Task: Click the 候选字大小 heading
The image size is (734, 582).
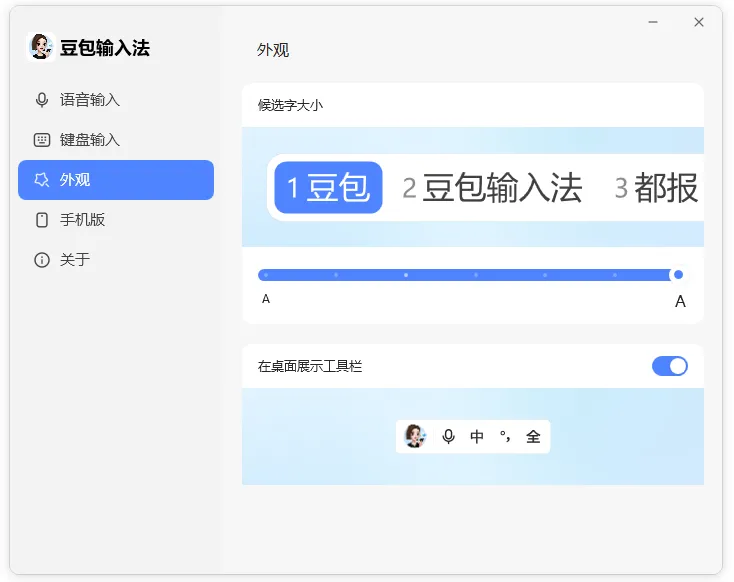Action: pos(290,105)
